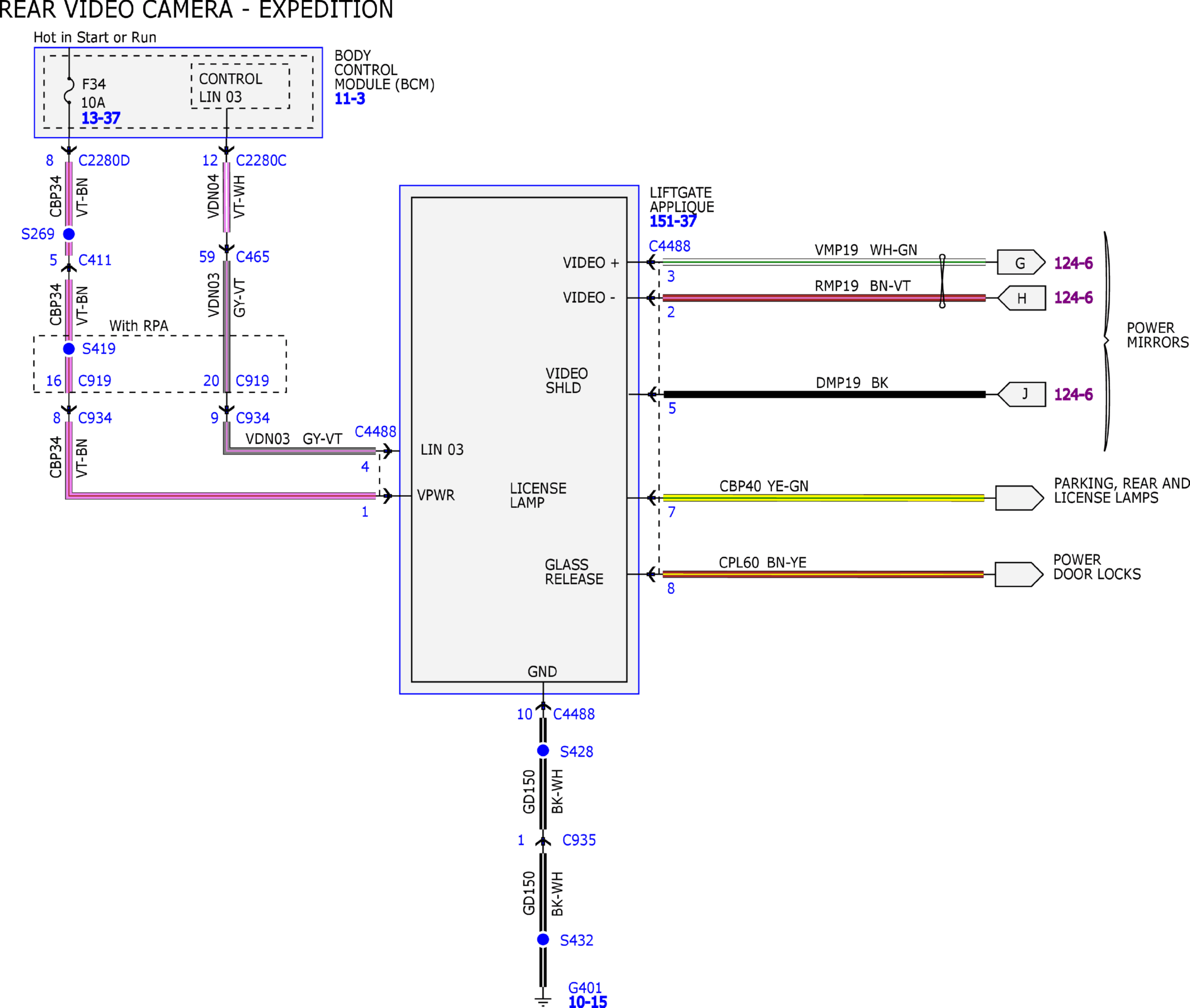Select off-page connector G

tap(1021, 262)
